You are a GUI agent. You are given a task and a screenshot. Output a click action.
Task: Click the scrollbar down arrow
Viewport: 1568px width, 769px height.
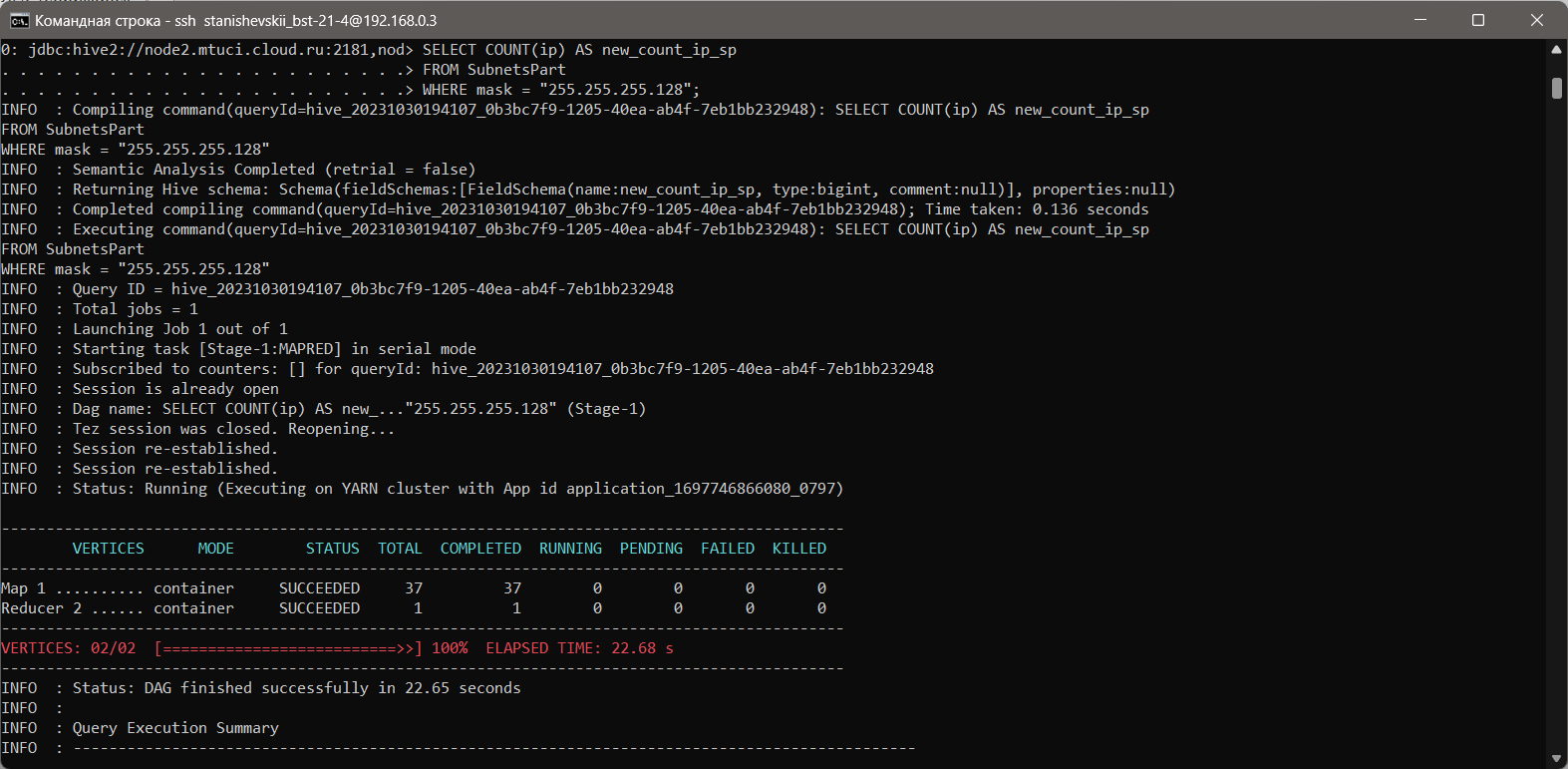click(x=1556, y=759)
